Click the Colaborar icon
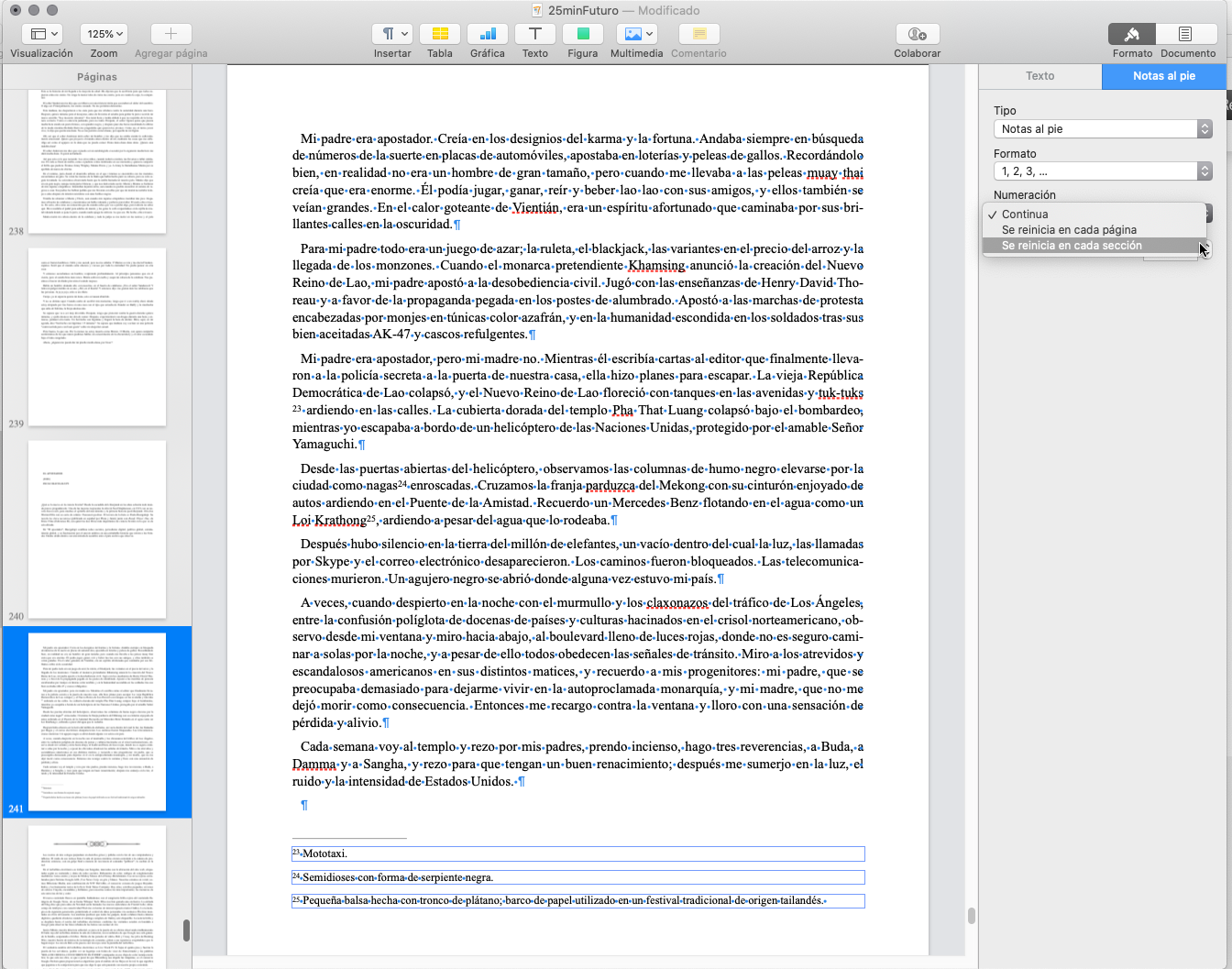This screenshot has width=1232, height=969. pyautogui.click(x=917, y=34)
